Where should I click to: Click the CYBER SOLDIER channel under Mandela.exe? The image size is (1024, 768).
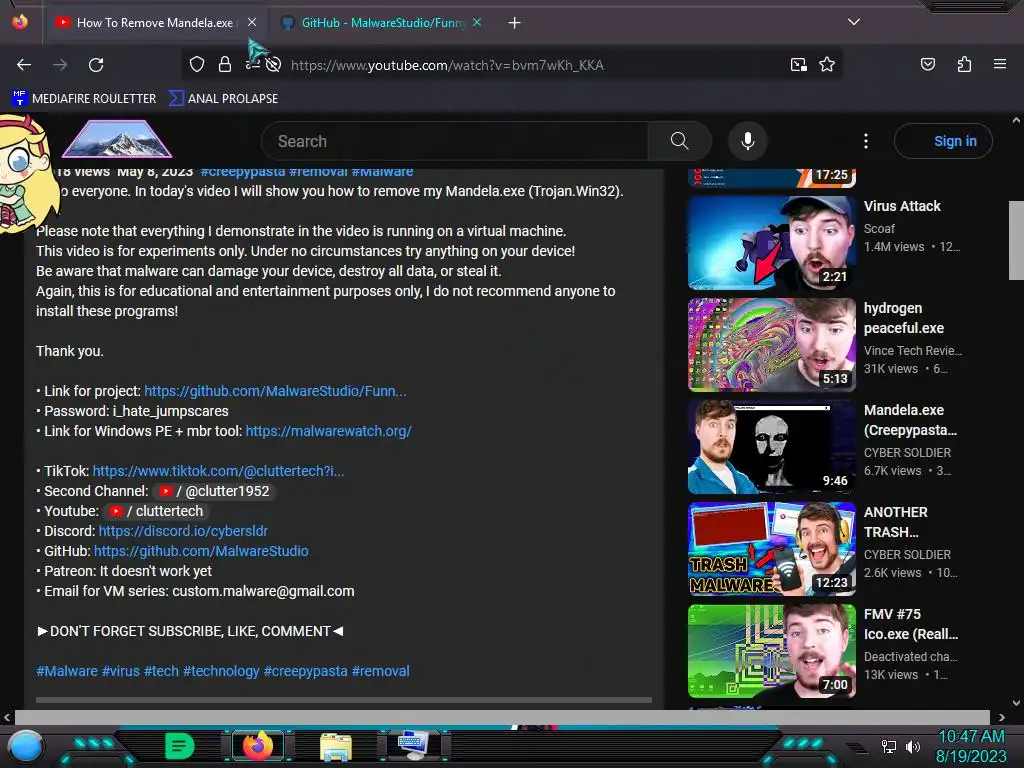point(907,453)
